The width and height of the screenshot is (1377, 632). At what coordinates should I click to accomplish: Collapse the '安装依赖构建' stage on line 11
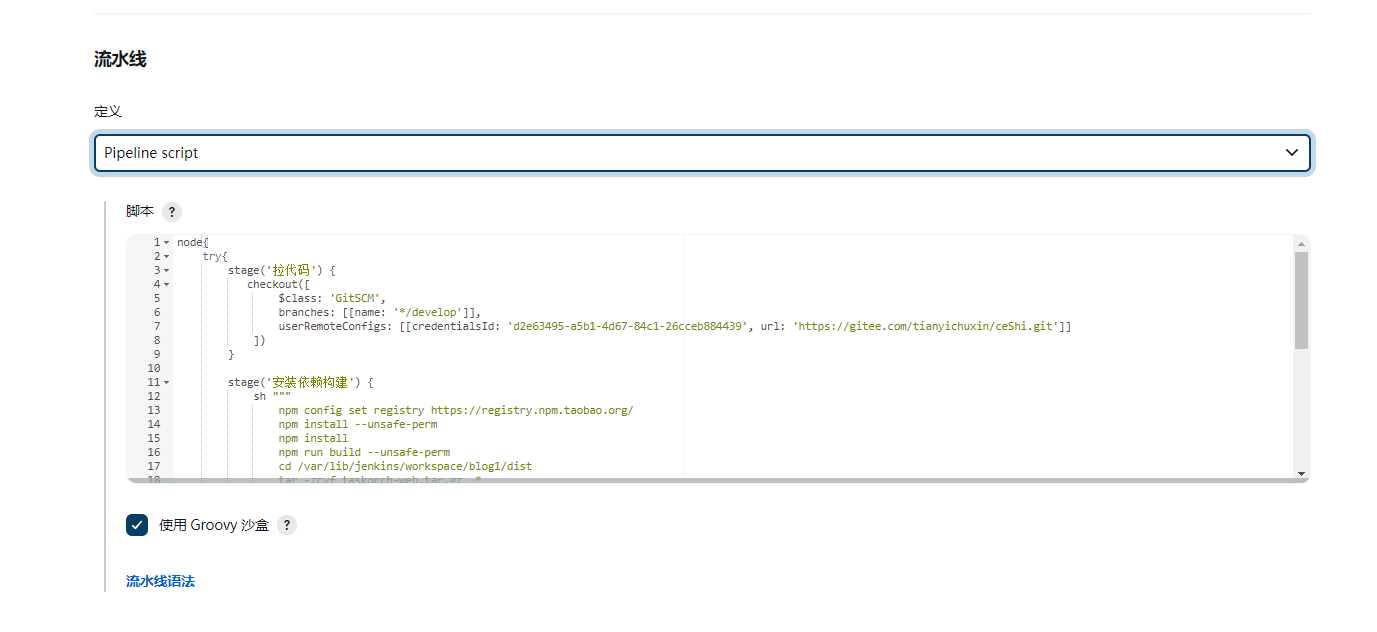click(x=167, y=383)
